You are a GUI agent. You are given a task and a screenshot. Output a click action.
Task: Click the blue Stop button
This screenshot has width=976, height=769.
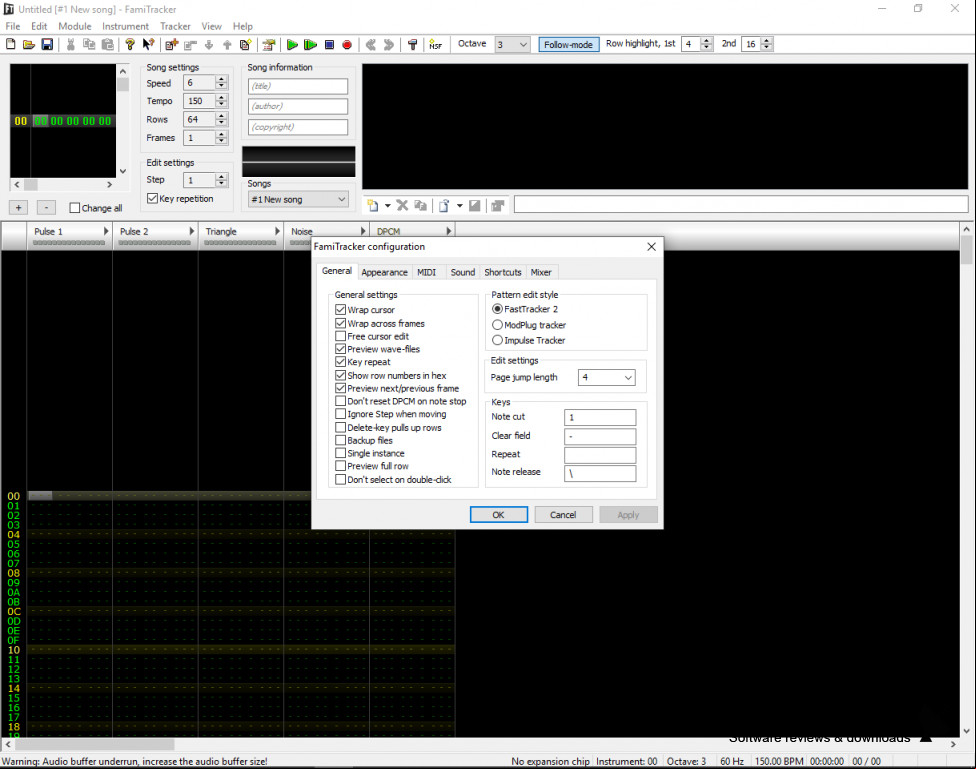click(329, 44)
